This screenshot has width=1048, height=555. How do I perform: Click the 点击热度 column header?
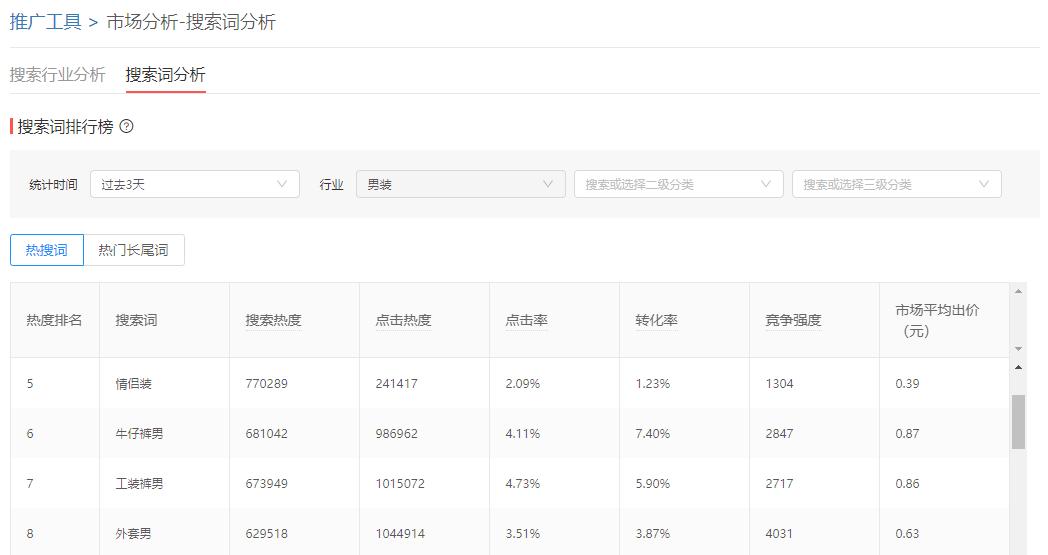(x=403, y=320)
